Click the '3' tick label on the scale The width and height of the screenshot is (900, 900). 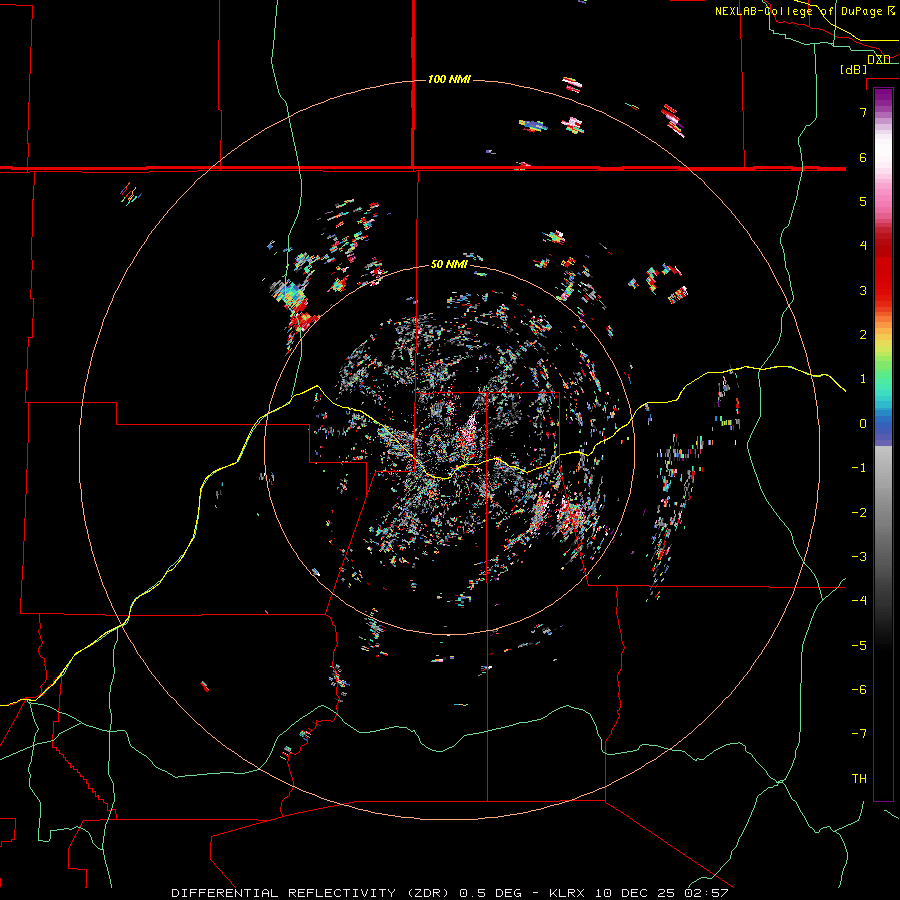click(x=863, y=290)
